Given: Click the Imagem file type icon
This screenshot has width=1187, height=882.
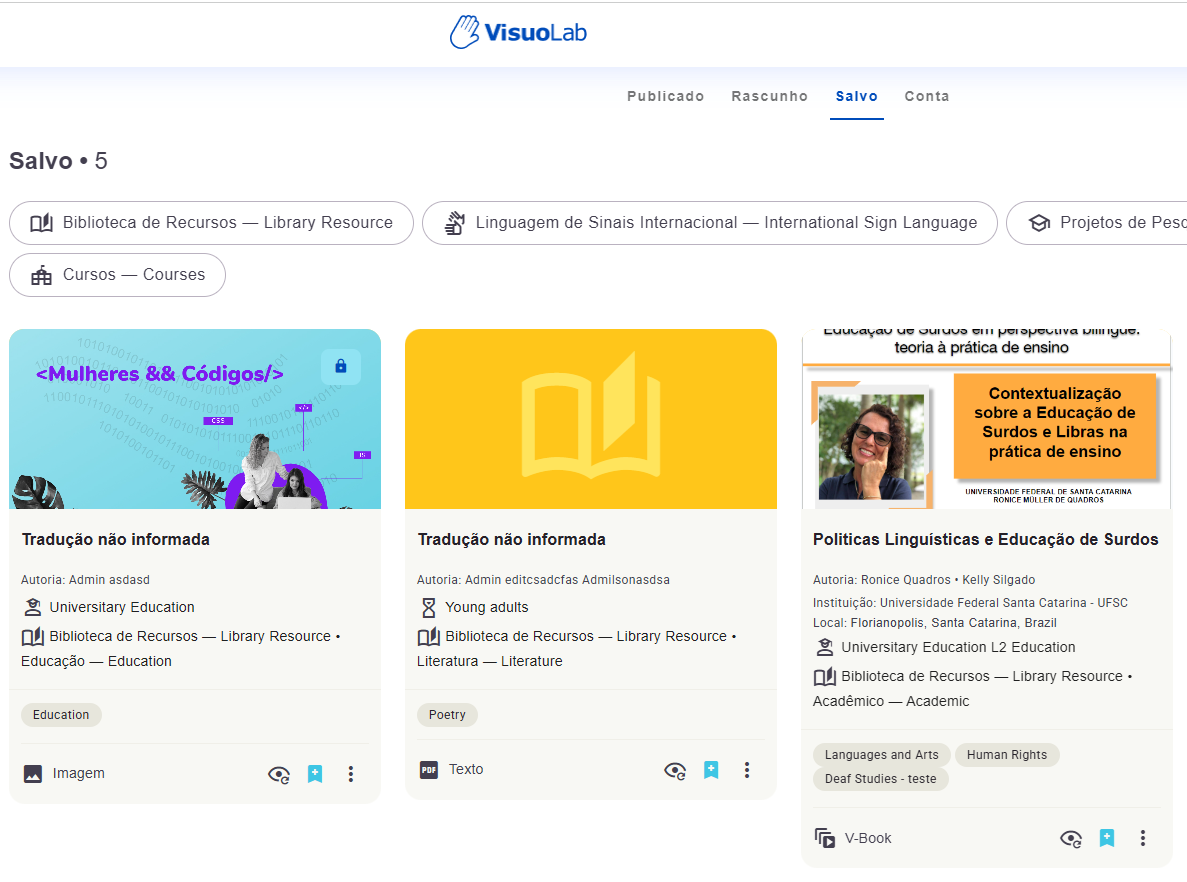Looking at the screenshot, I should tap(33, 774).
